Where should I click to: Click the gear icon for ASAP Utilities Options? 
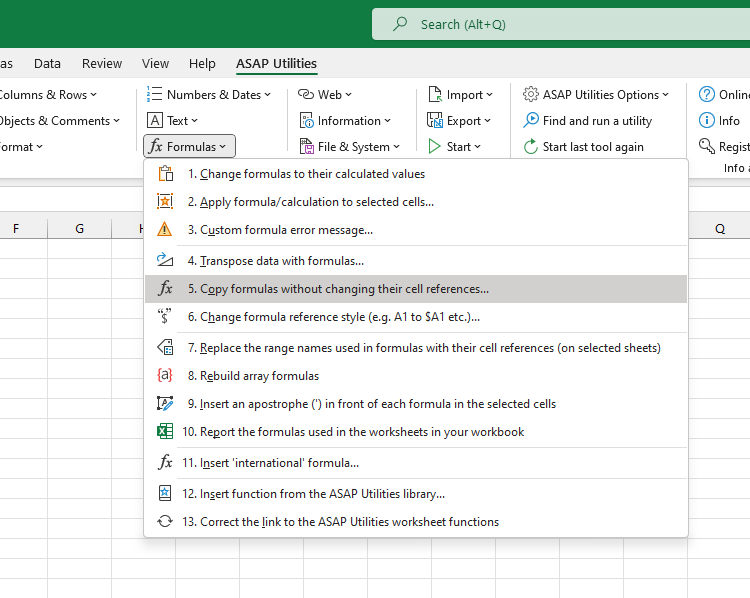[530, 94]
